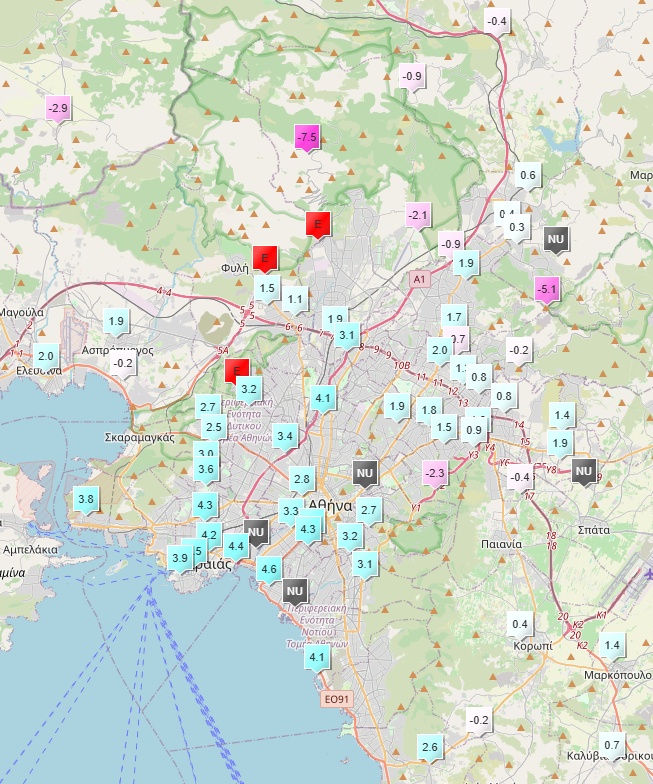
Task: Select the Μαγούλα place label
Action: (x=22, y=313)
